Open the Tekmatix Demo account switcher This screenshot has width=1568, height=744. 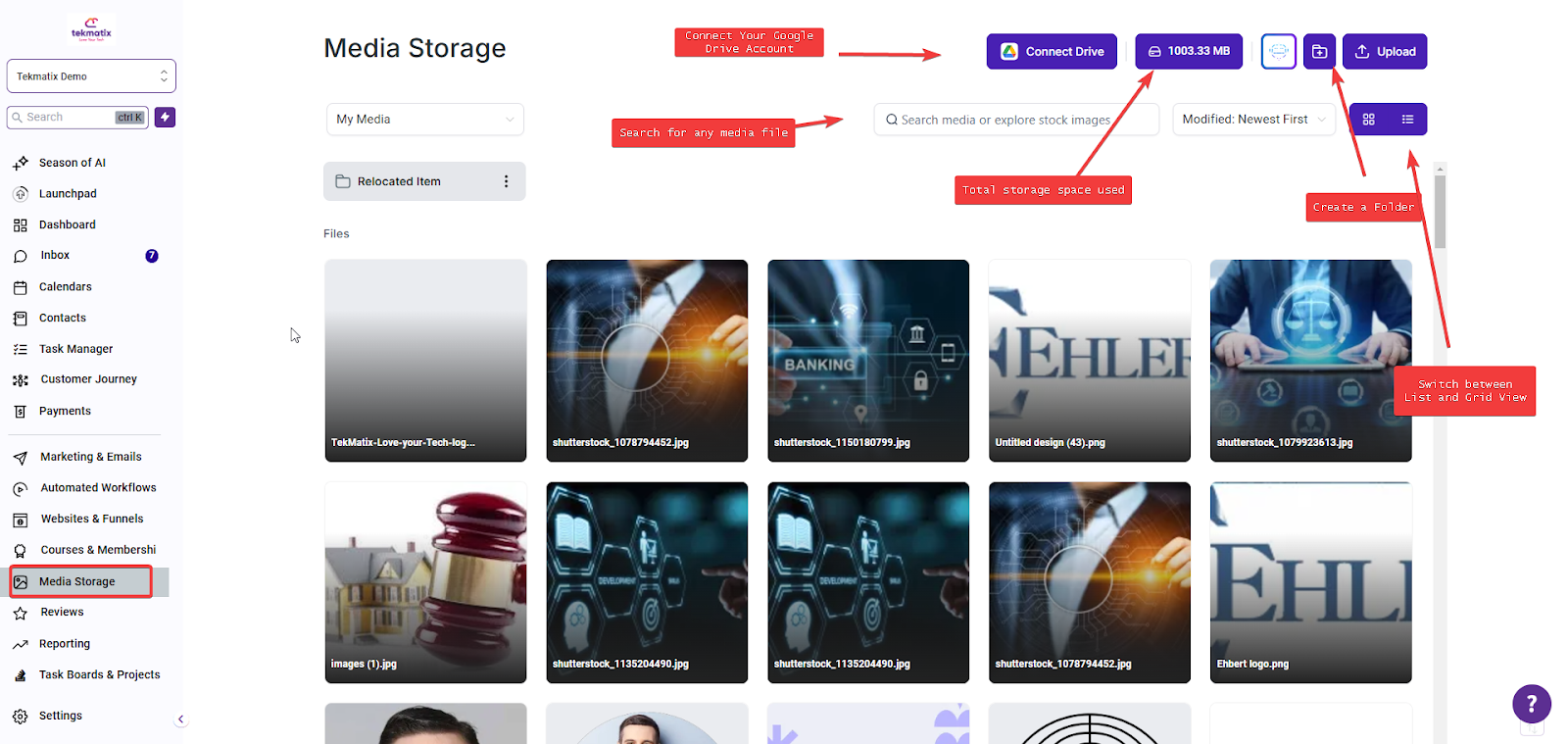[91, 76]
